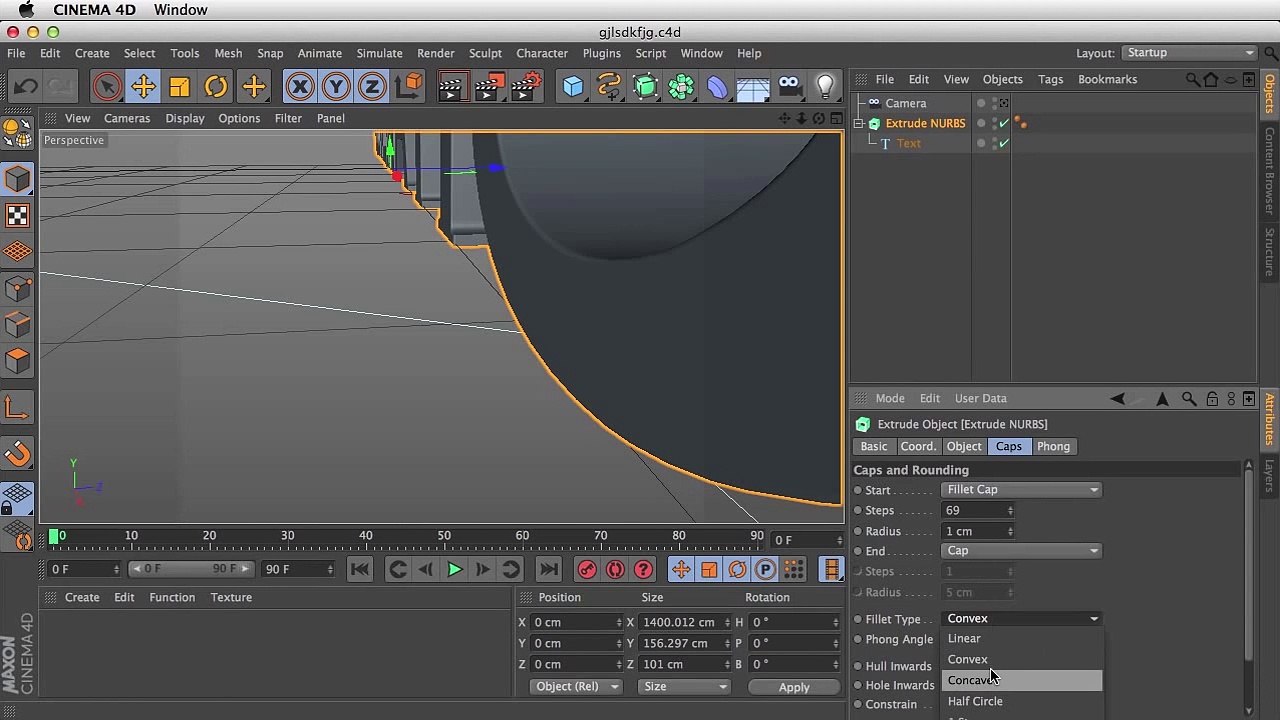Open the Mesh menu
Image resolution: width=1280 pixels, height=720 pixels.
[x=228, y=53]
